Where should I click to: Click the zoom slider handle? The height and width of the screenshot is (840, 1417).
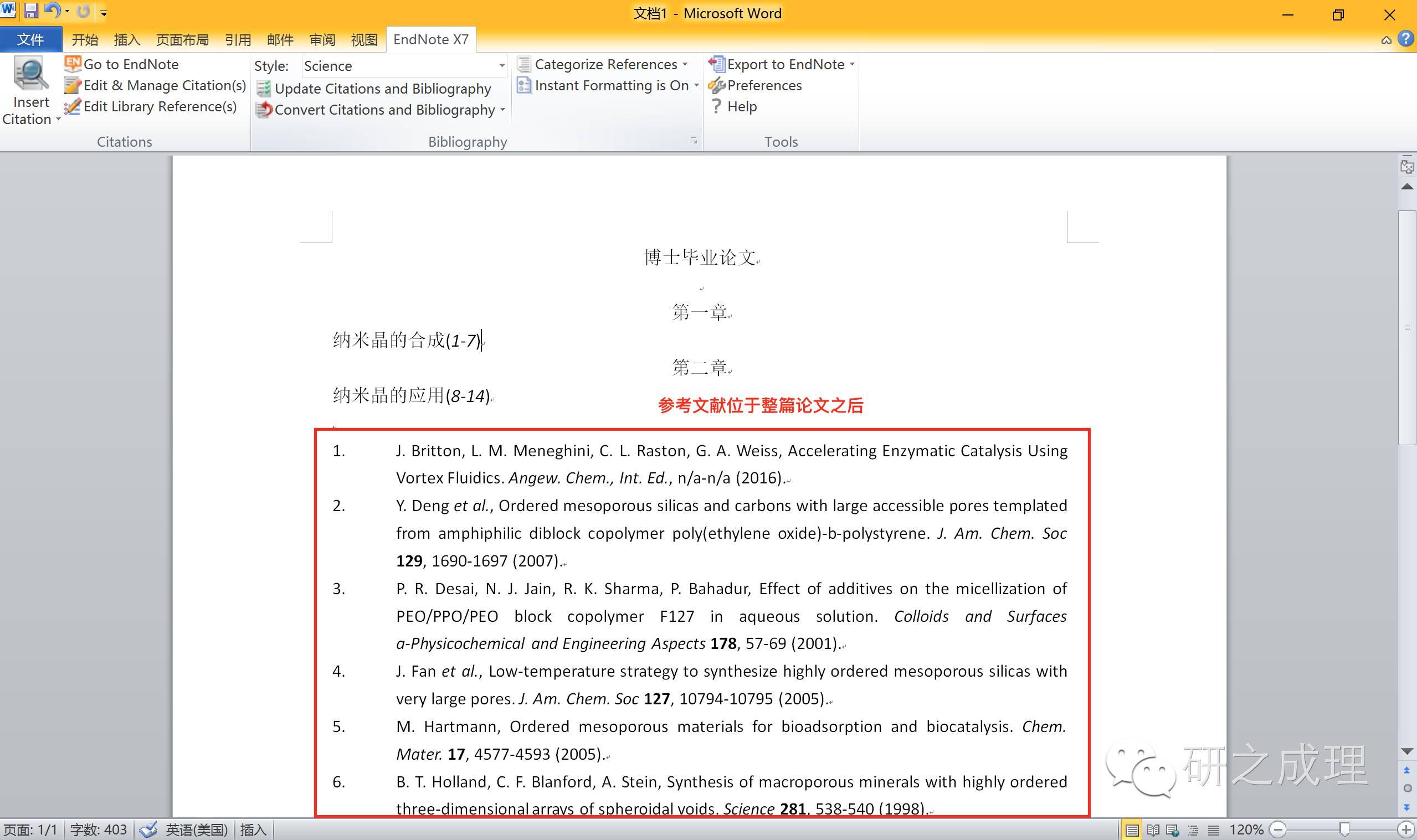point(1345,831)
